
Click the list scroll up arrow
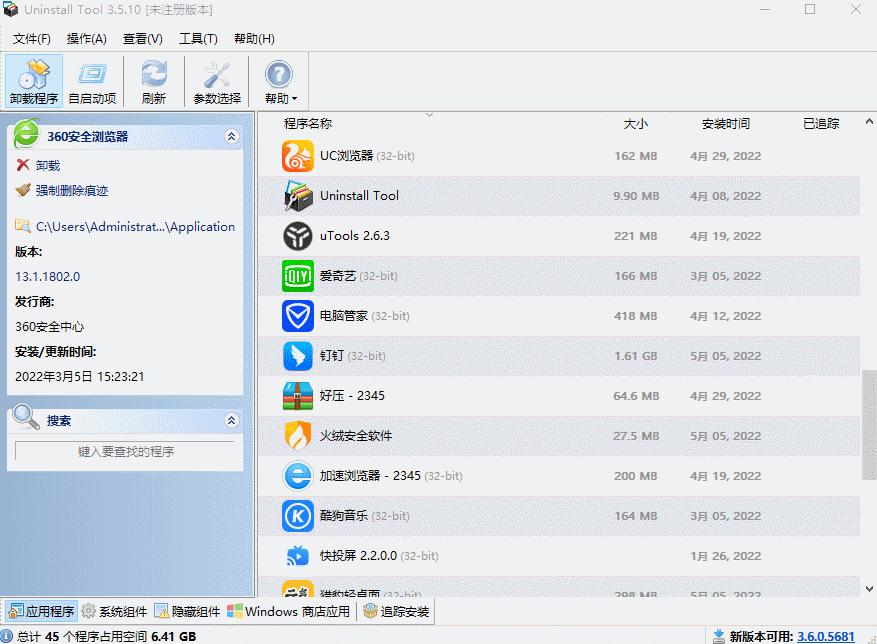(x=869, y=121)
